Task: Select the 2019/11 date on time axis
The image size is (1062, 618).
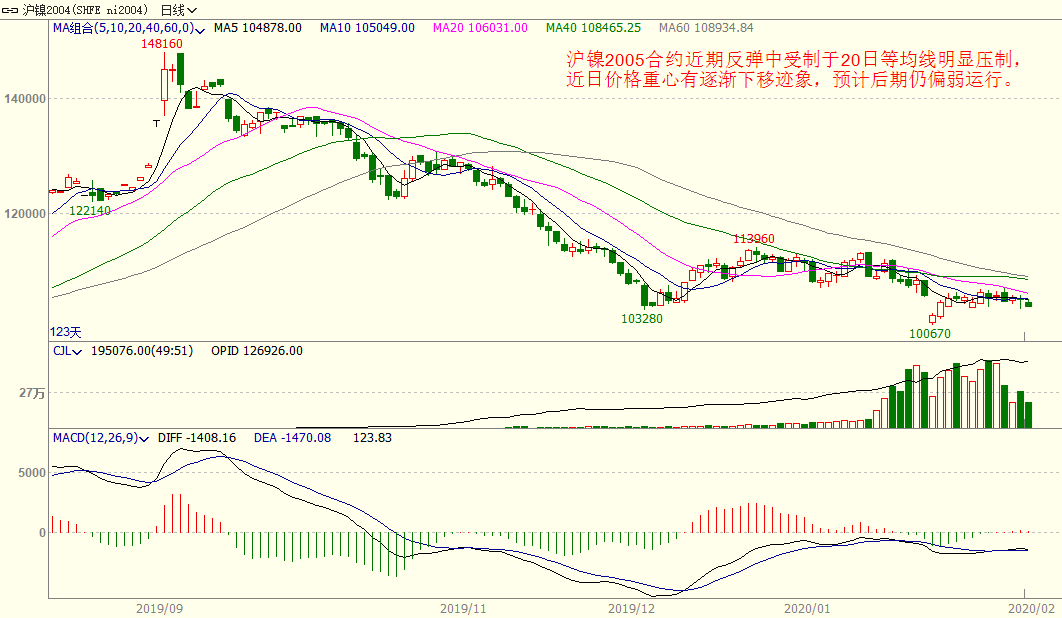Action: pos(462,607)
